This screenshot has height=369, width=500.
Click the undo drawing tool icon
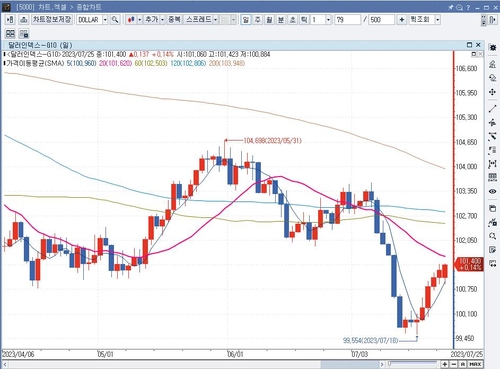(x=492, y=78)
